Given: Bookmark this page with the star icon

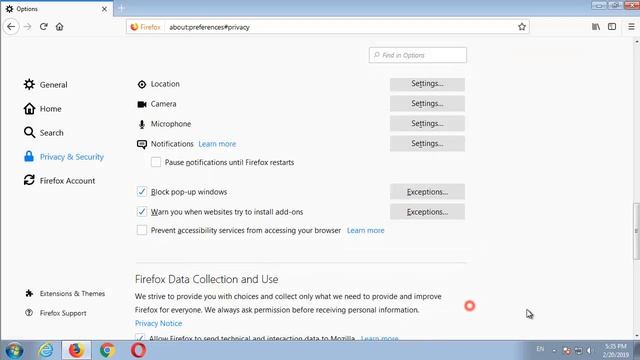Looking at the screenshot, I should 522,27.
